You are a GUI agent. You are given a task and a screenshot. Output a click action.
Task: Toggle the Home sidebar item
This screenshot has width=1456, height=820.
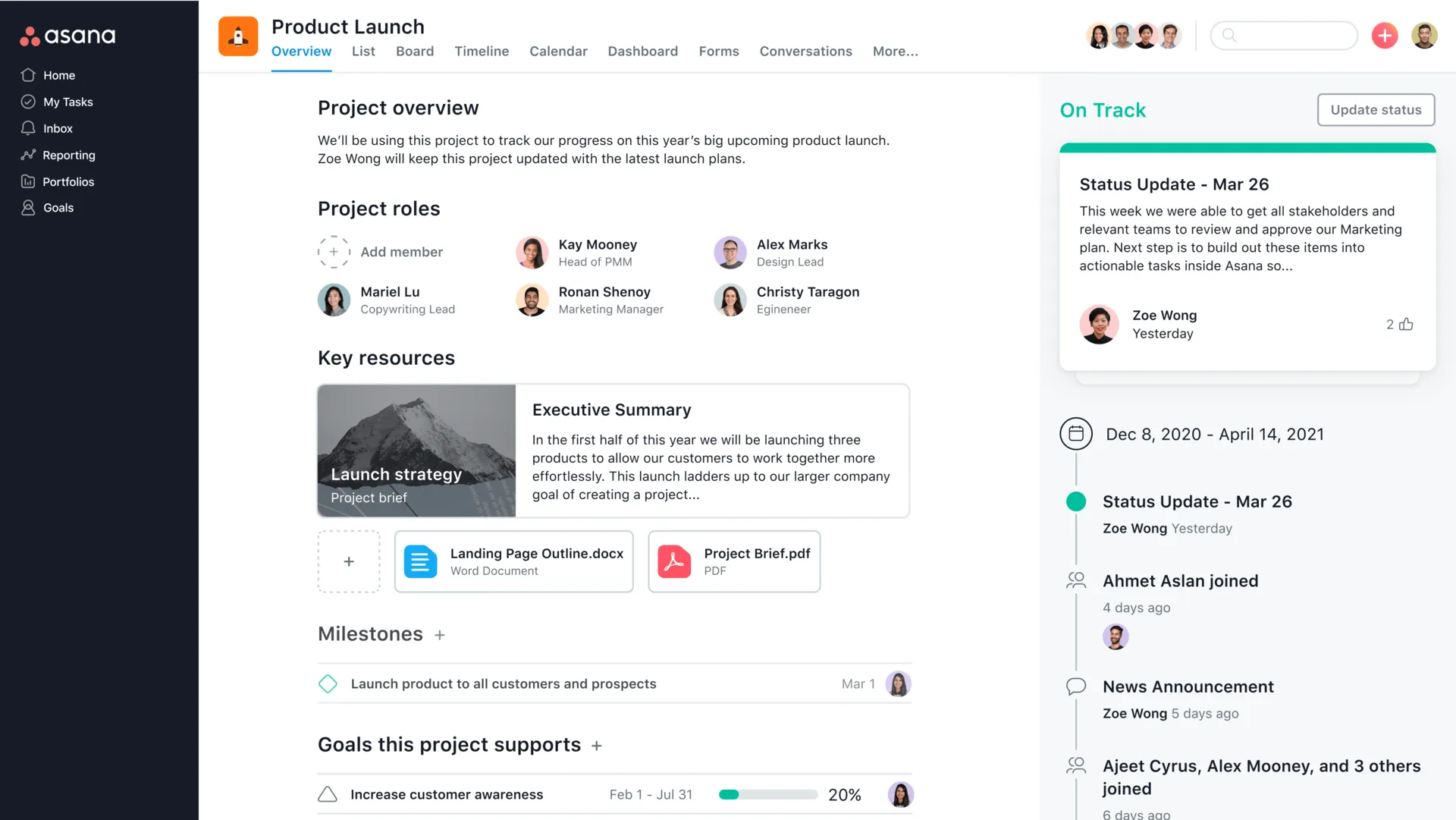[x=58, y=75]
